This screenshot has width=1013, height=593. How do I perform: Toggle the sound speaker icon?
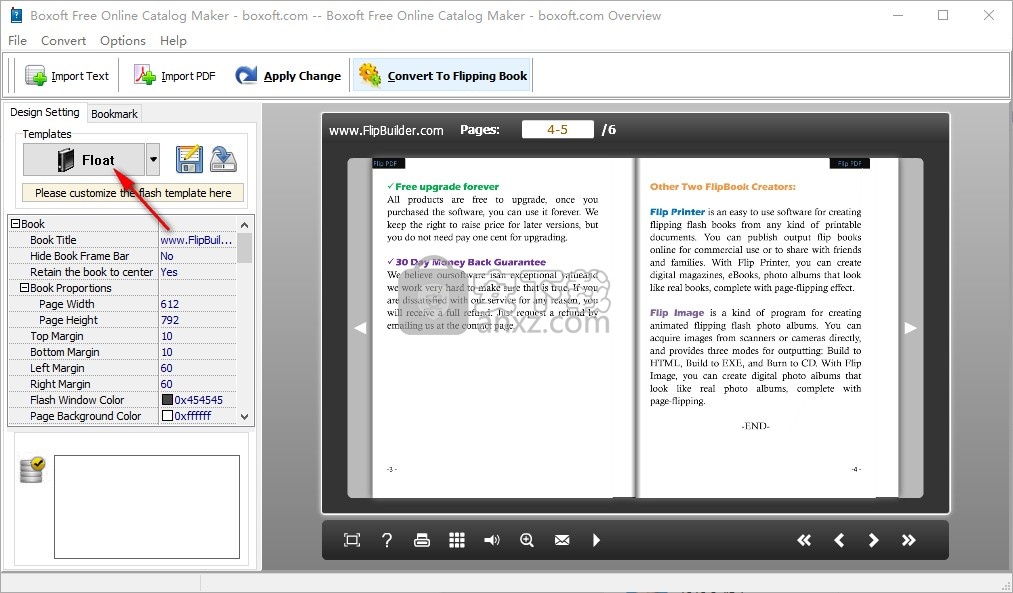point(492,540)
